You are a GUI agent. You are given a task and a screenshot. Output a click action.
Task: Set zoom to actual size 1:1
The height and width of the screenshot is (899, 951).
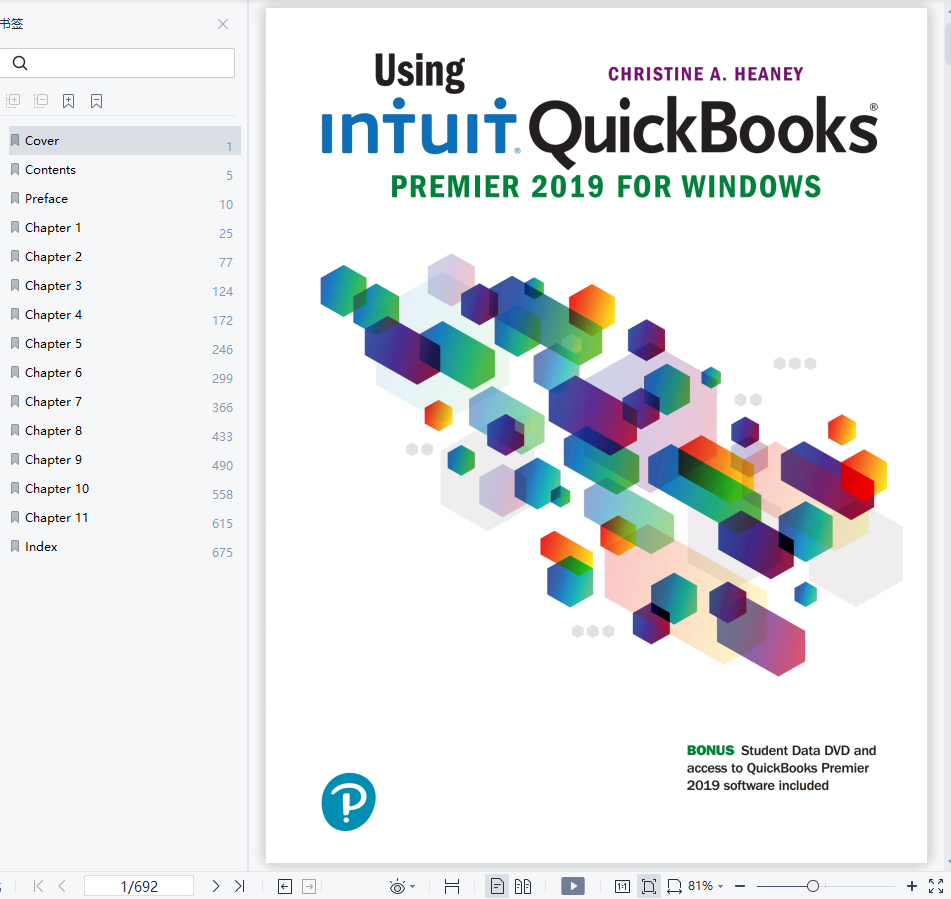tap(622, 887)
